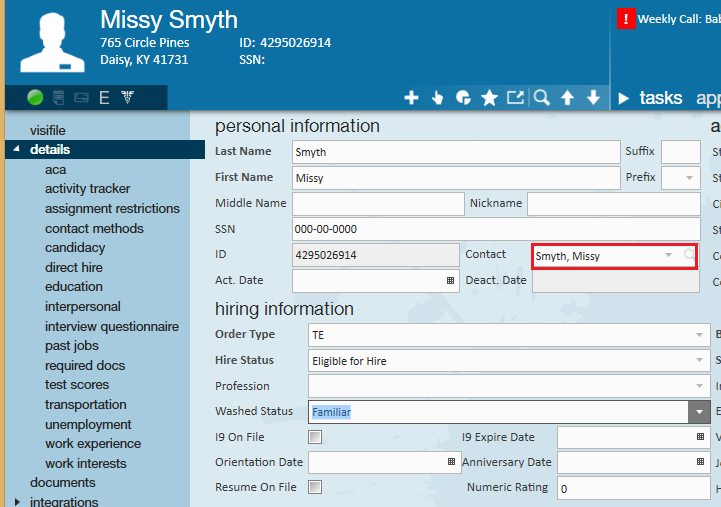Viewport: 721px width, 507px height.
Task: Open the Order Type dropdown
Action: click(x=699, y=335)
